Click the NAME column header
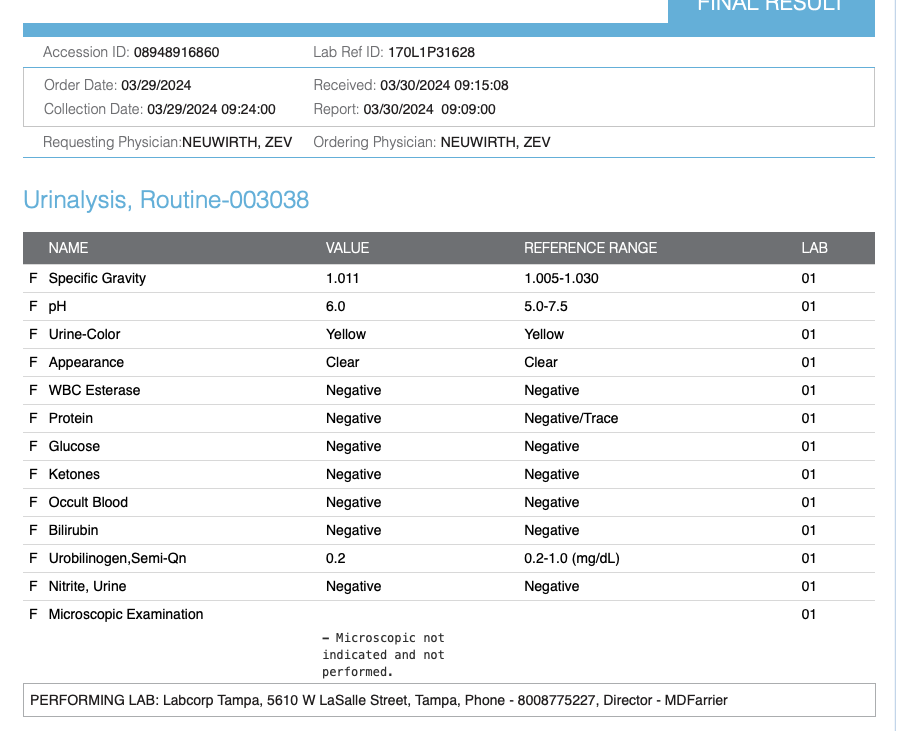 pos(68,248)
